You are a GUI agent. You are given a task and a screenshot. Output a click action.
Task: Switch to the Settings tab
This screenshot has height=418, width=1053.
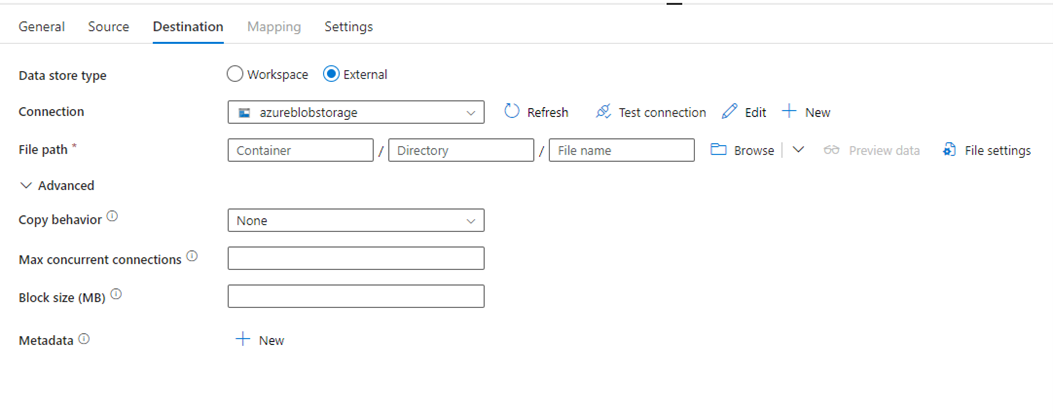pos(349,27)
